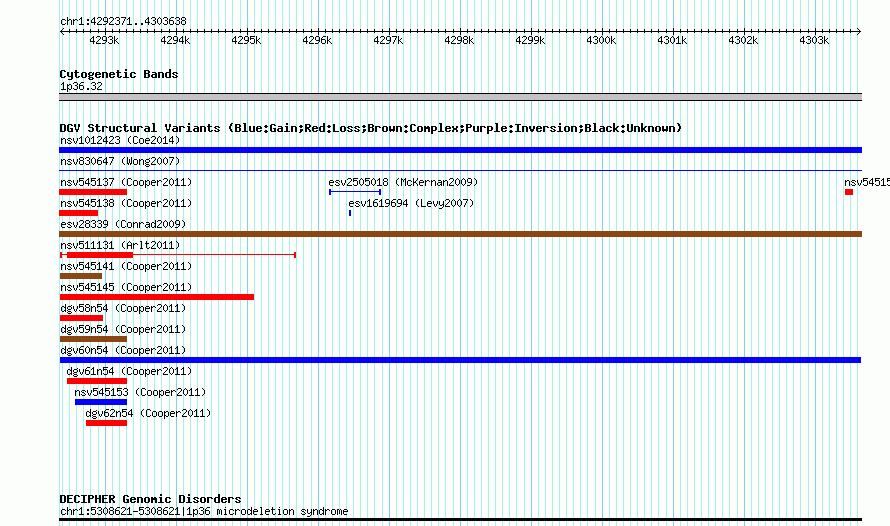Open the nsv545137 (Cooper2011) variant label
The width and height of the screenshot is (890, 526).
pos(126,182)
